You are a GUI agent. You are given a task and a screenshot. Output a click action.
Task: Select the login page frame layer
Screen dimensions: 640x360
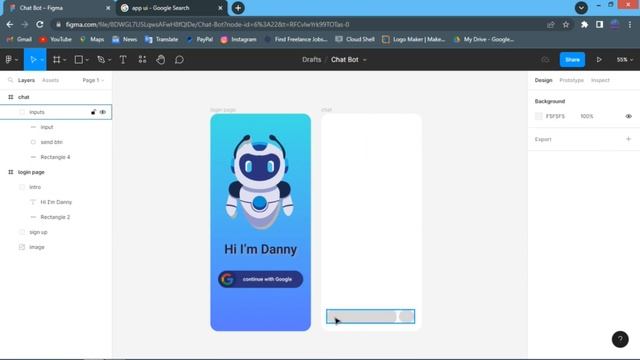pyautogui.click(x=56, y=172)
